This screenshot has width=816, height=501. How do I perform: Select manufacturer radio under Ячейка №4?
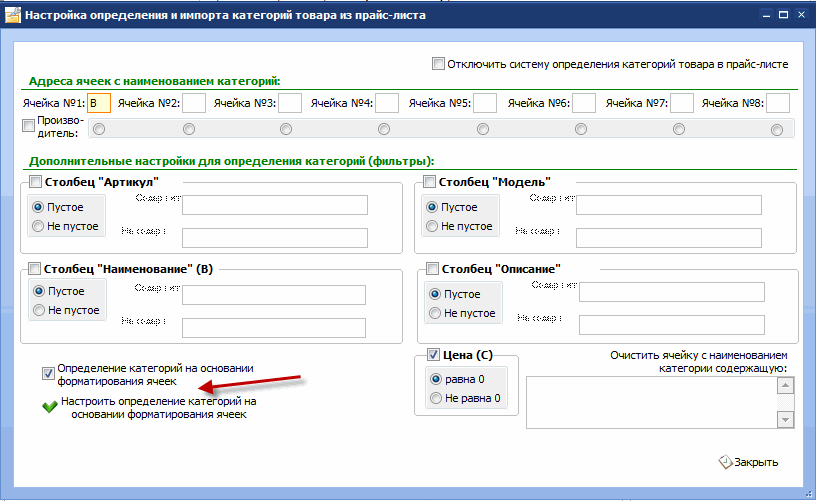pyautogui.click(x=384, y=129)
